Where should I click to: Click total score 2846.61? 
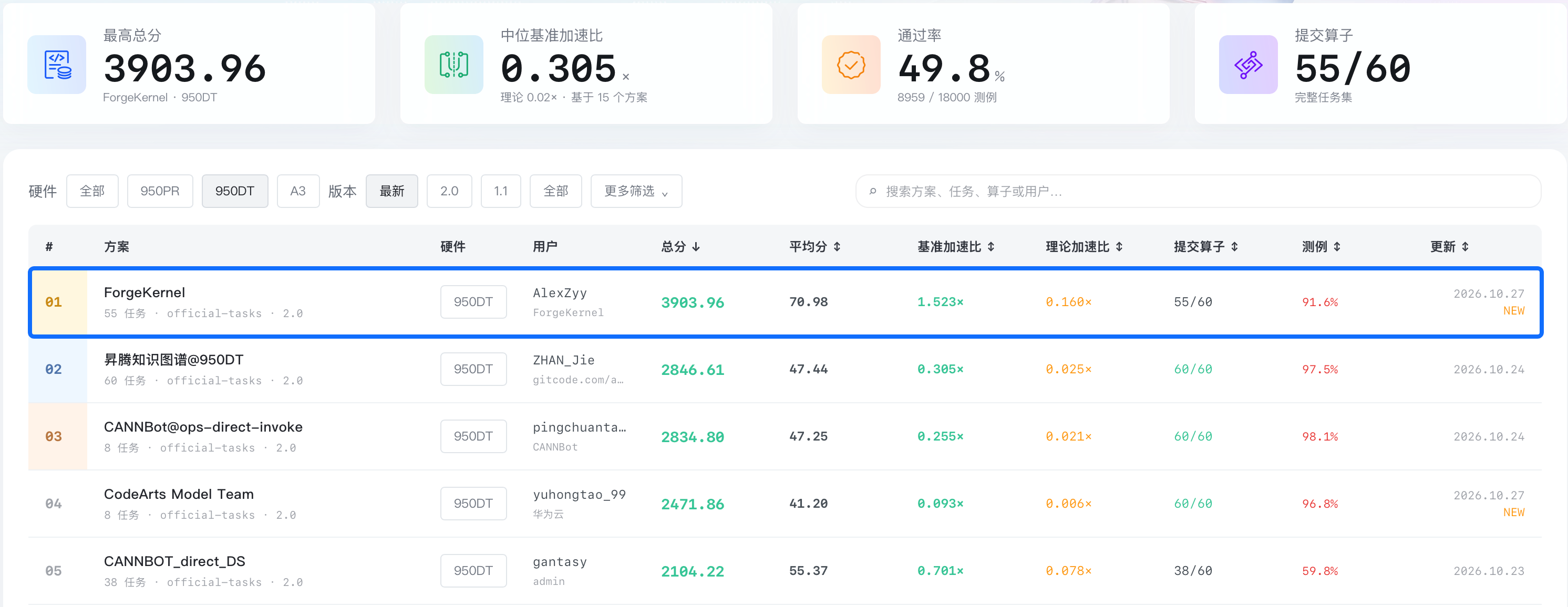tap(693, 370)
